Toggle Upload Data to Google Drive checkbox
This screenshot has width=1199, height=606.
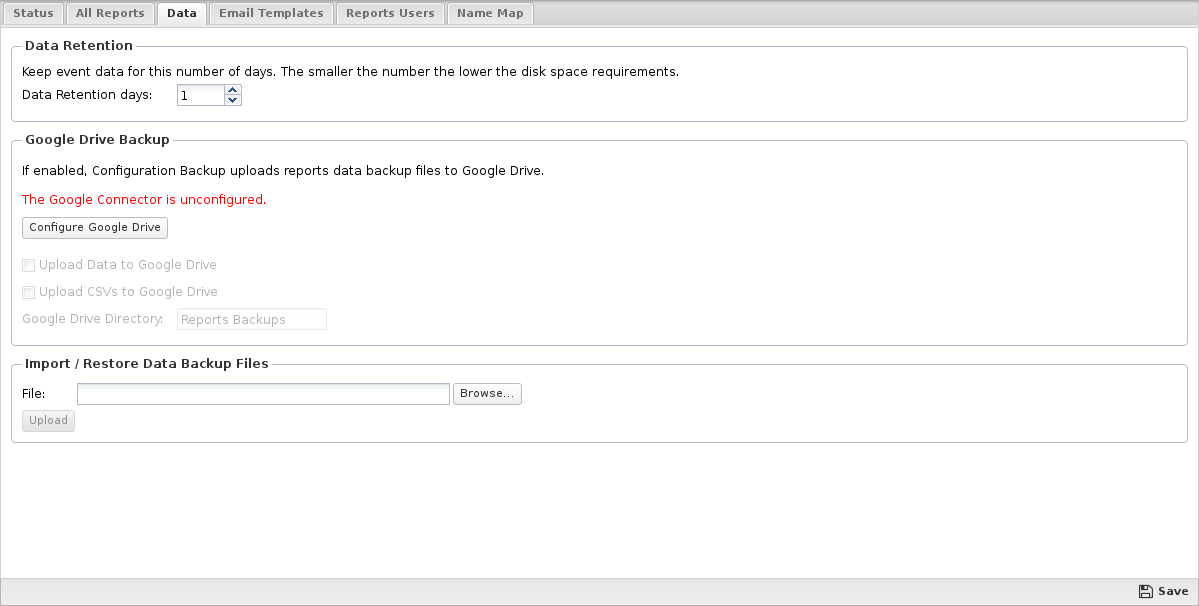tap(28, 265)
